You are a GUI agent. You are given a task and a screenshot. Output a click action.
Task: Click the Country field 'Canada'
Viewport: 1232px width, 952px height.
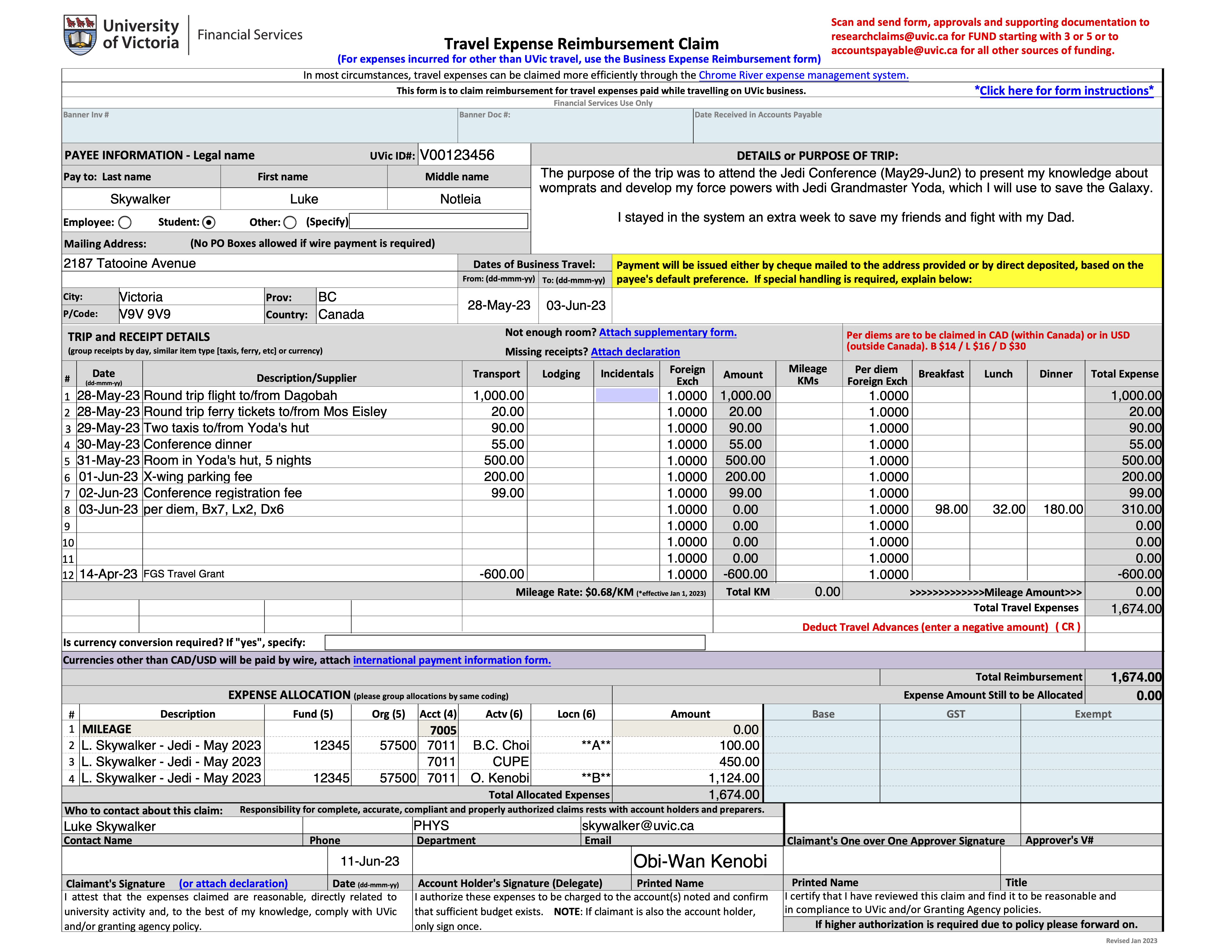(x=386, y=314)
